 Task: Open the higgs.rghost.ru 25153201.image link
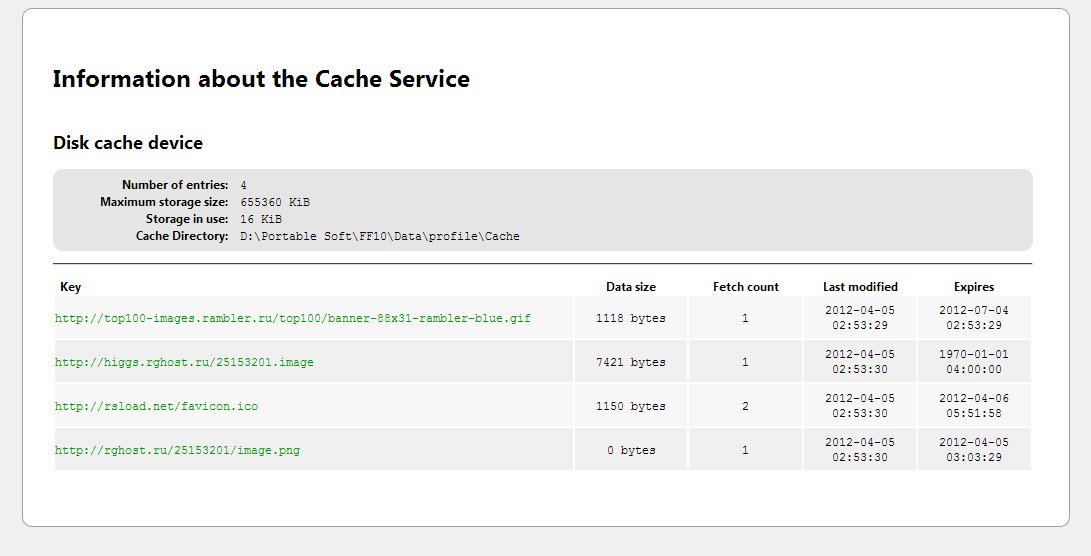(x=184, y=363)
